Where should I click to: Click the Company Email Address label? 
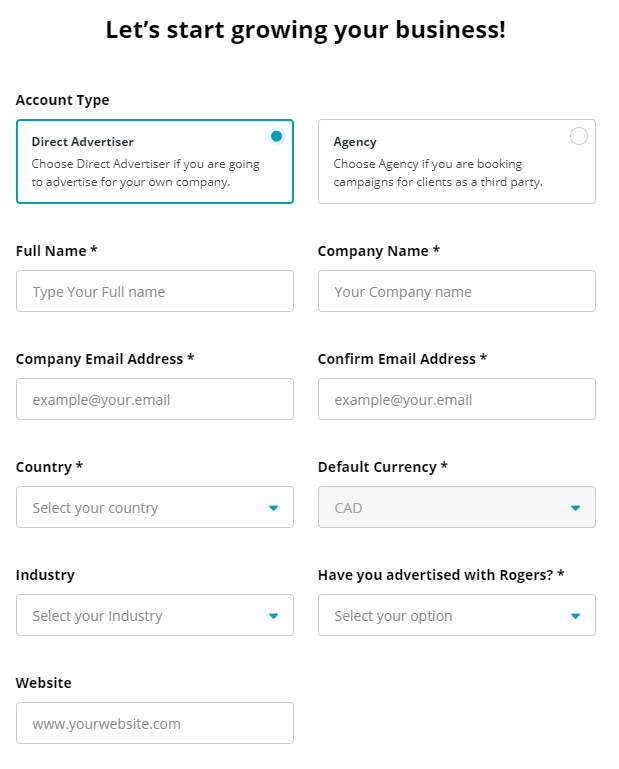(x=105, y=359)
